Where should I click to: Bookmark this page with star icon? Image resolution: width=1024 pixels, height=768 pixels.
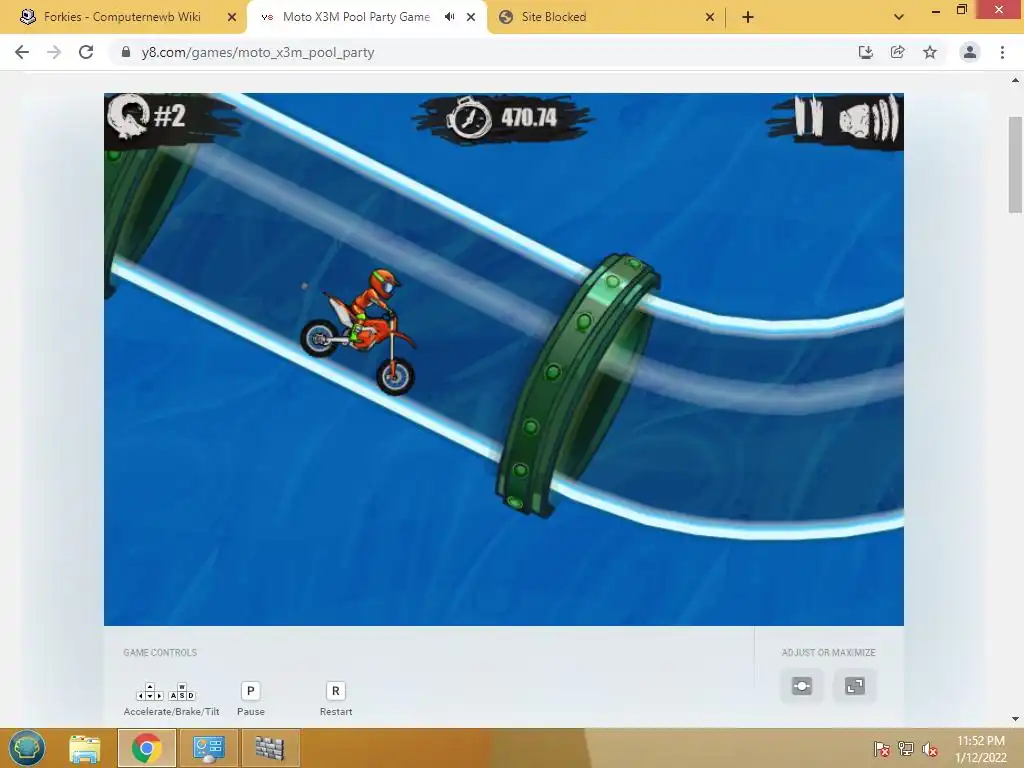point(930,52)
